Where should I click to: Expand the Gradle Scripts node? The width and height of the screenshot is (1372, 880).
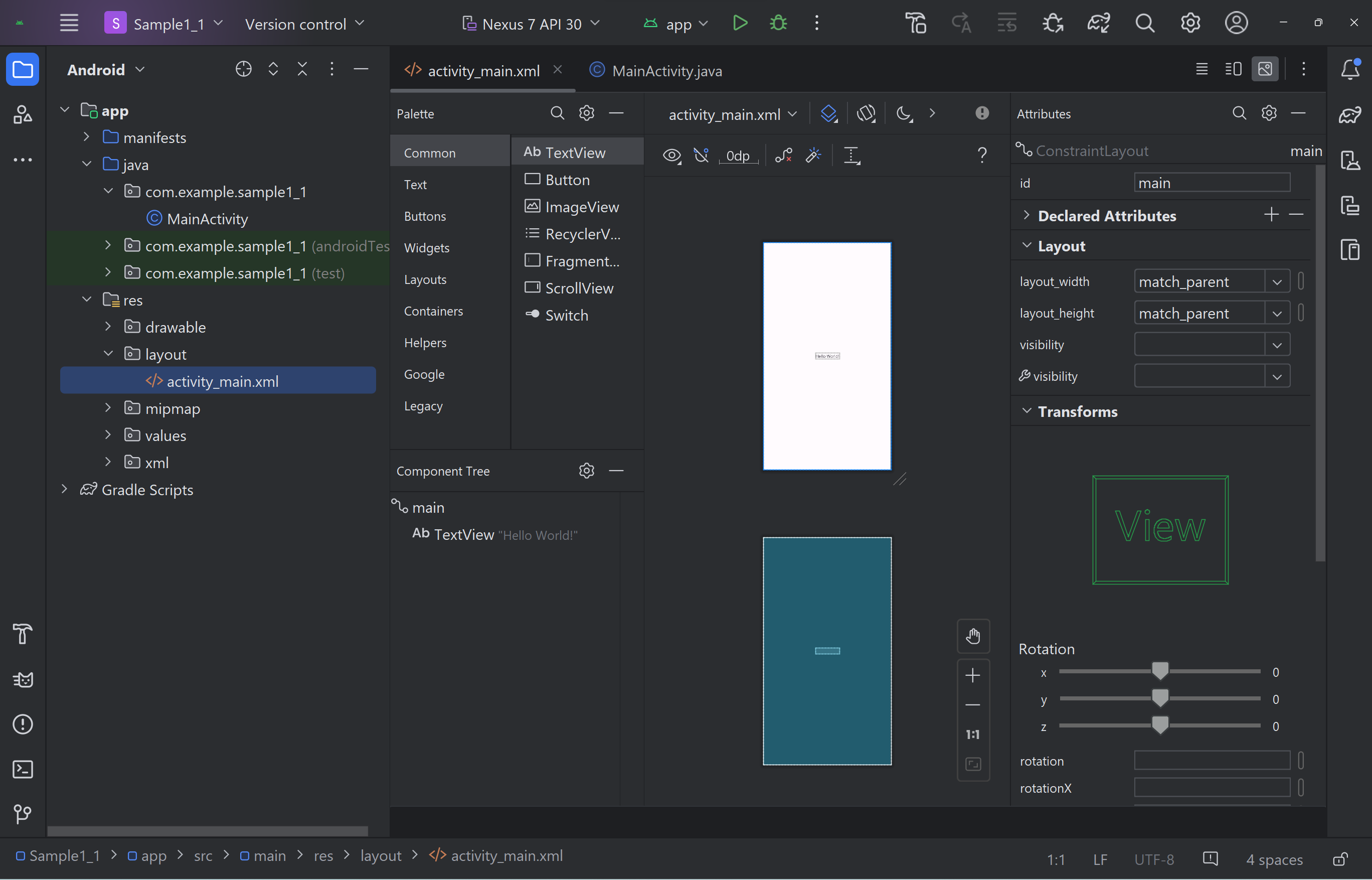[65, 489]
